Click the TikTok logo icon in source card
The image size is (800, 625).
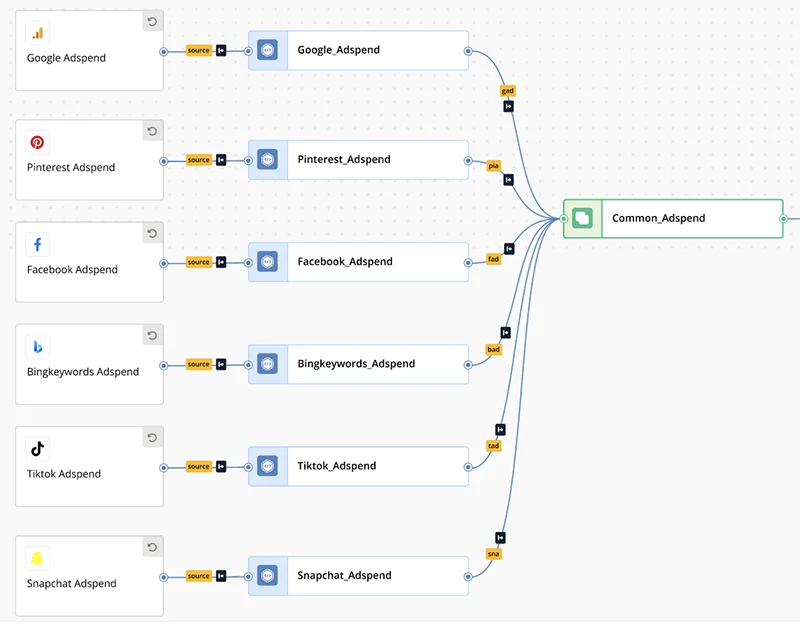(37, 449)
